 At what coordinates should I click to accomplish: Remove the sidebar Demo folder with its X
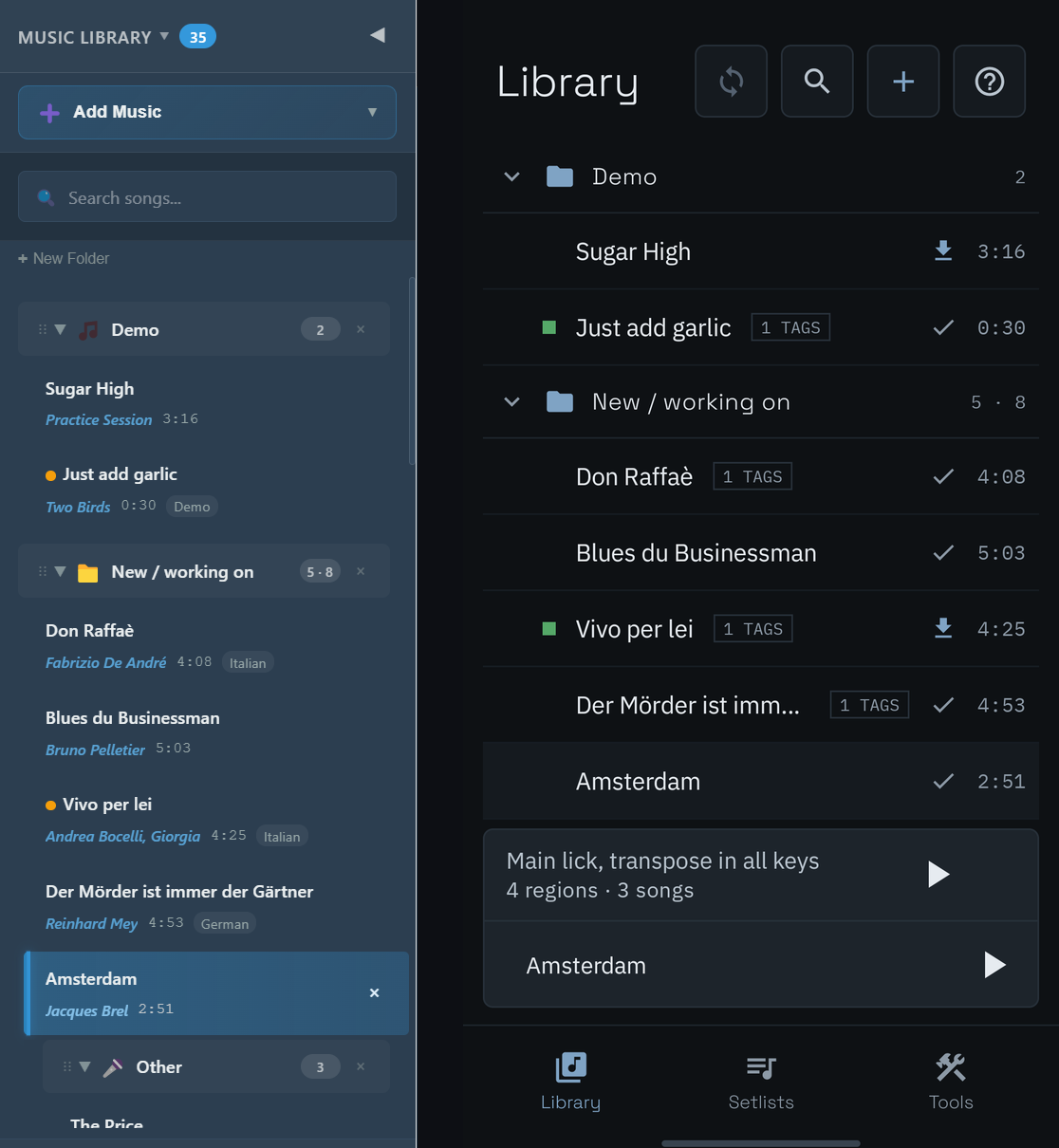tap(361, 329)
